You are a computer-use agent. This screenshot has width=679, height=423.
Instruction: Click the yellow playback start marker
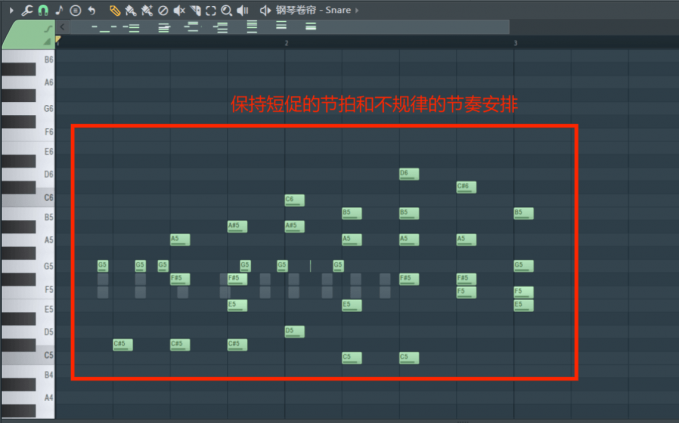(x=58, y=40)
